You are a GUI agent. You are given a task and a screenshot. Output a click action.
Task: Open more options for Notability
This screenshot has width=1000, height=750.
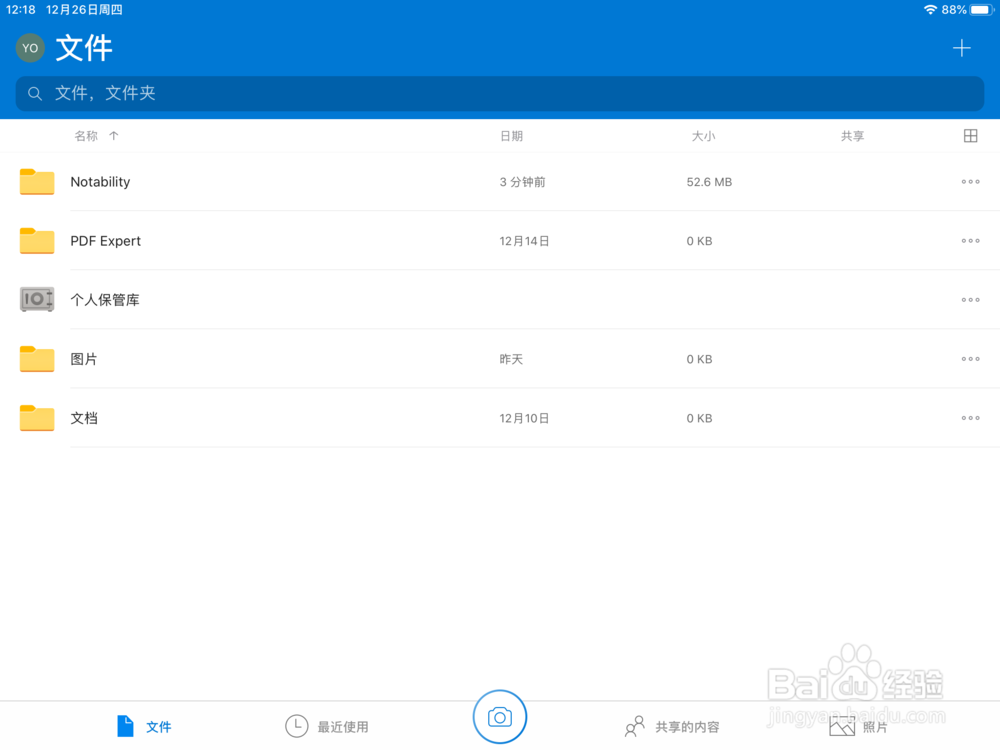[x=970, y=182]
